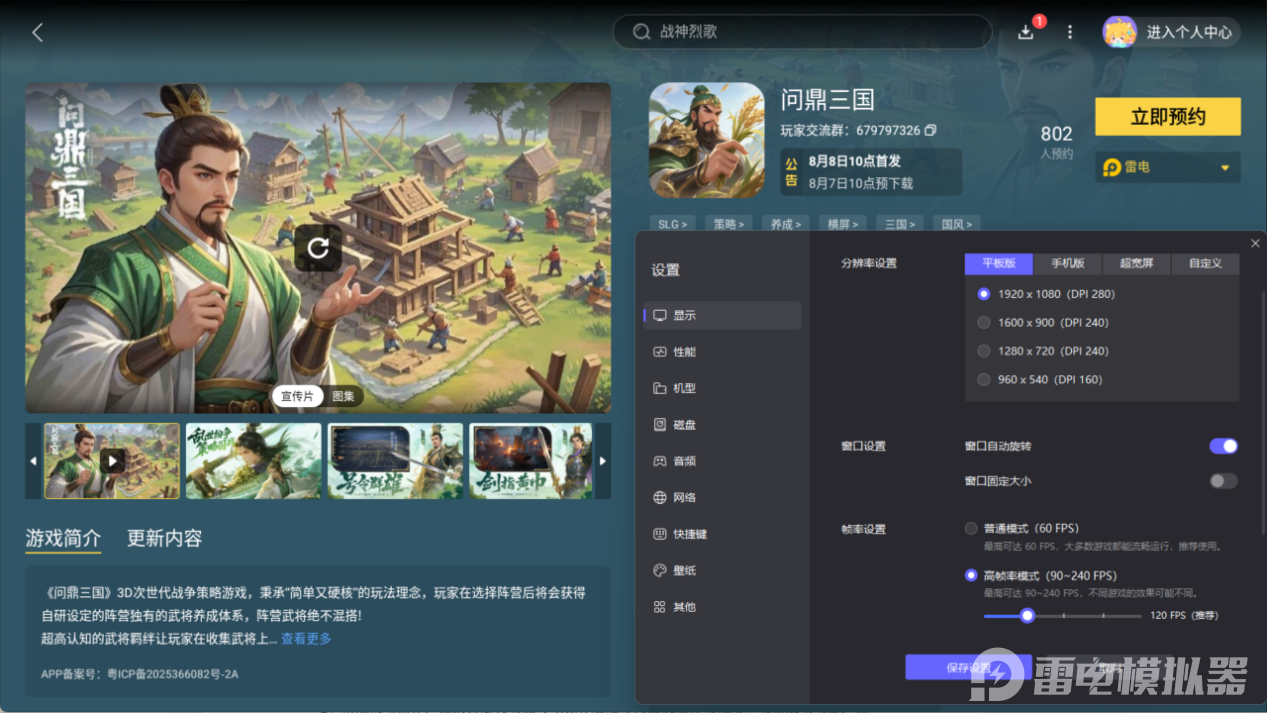Click the user avatar icon
The height and width of the screenshot is (713, 1267).
[1119, 32]
